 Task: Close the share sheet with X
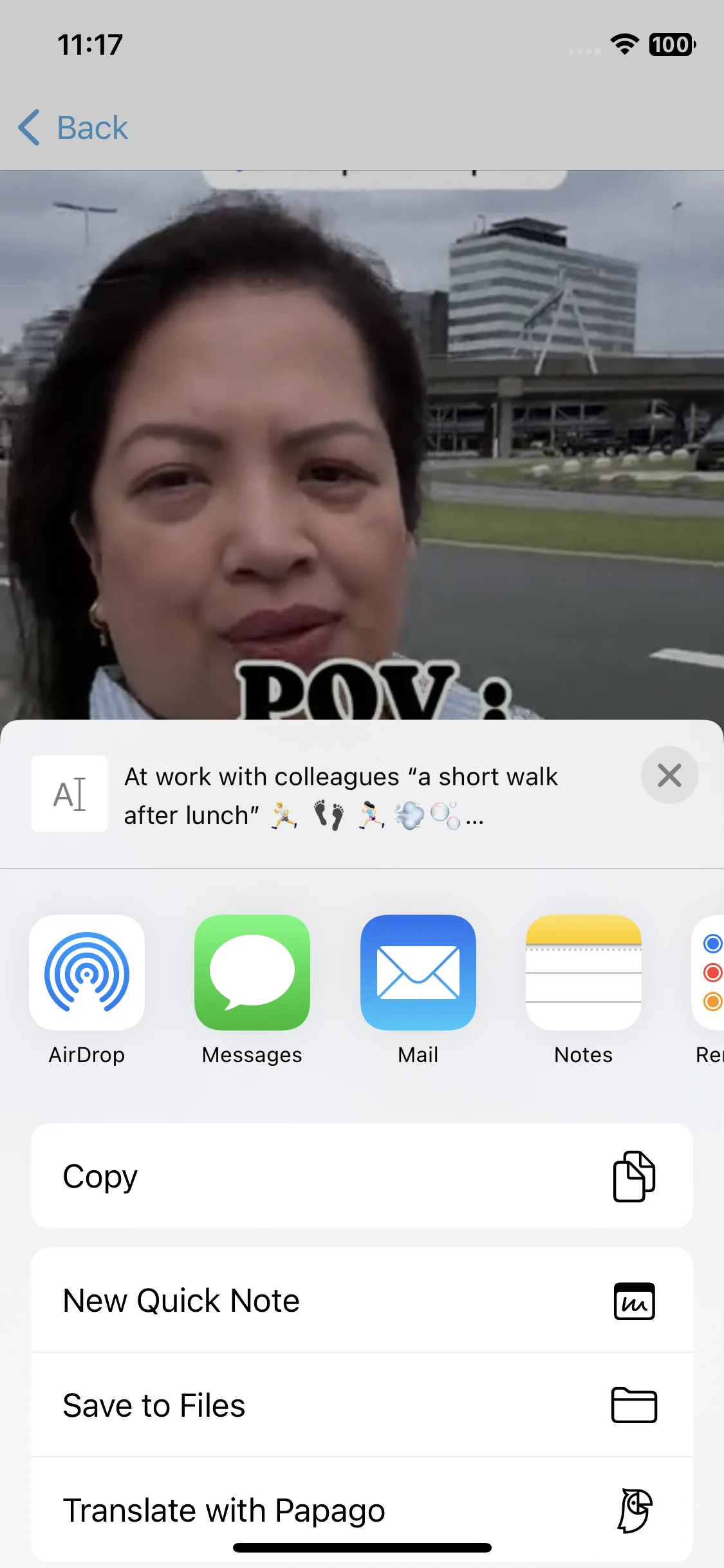pos(669,775)
